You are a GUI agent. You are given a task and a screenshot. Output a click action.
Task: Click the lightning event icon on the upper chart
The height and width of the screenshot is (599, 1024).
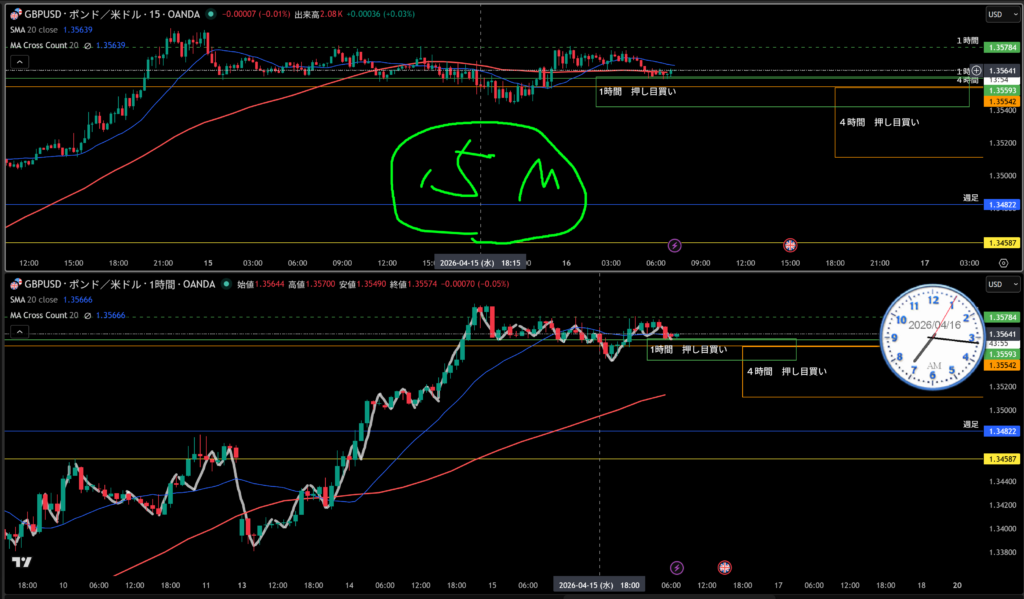(674, 244)
